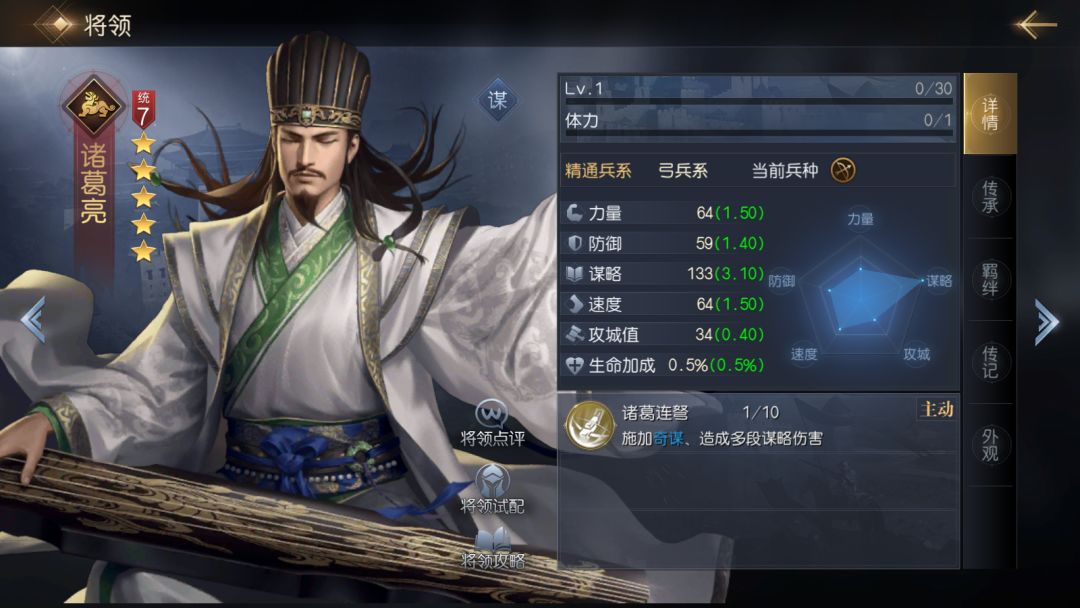Show previous general with left chevron
Image resolution: width=1080 pixels, height=608 pixels.
coord(33,319)
